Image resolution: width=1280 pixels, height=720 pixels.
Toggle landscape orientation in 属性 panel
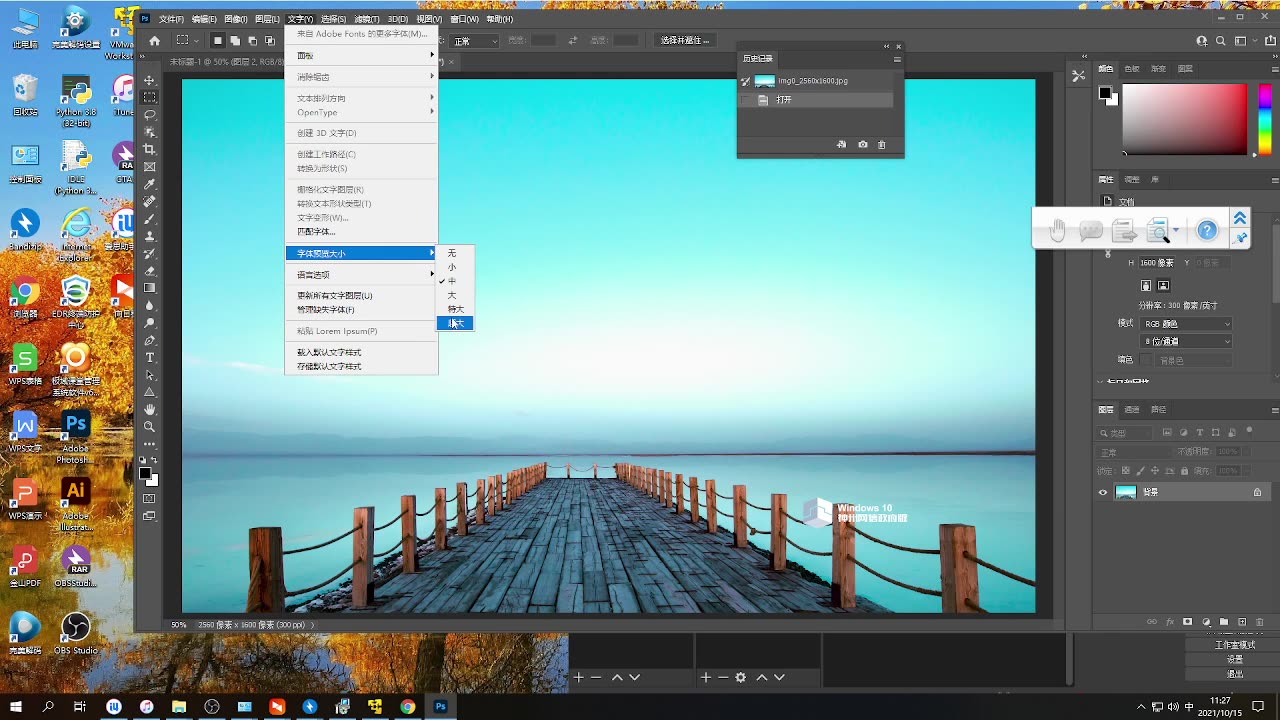coord(1162,286)
